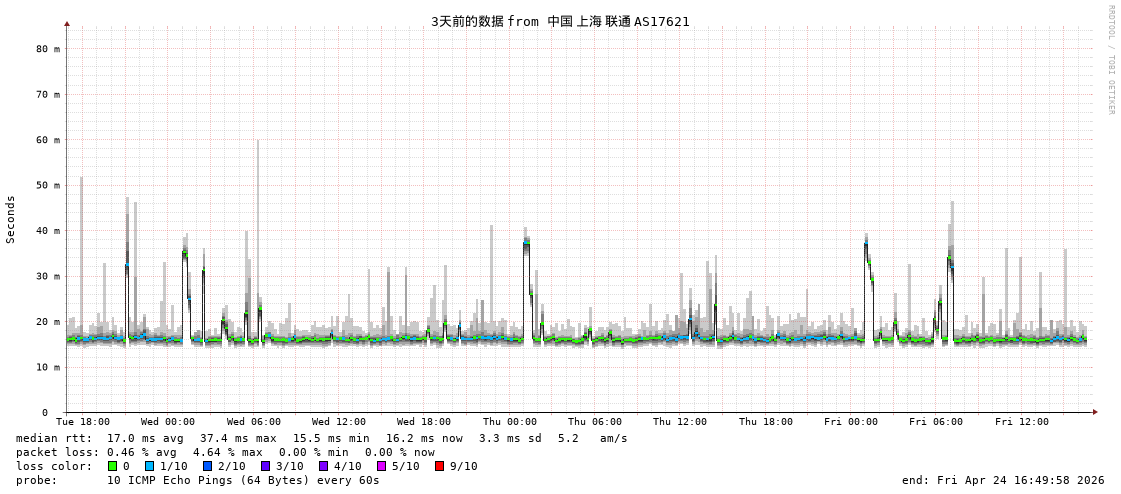This screenshot has height=494, width=1121.
Task: Click the light blue 1/10 loss swatch
Action: point(149,466)
